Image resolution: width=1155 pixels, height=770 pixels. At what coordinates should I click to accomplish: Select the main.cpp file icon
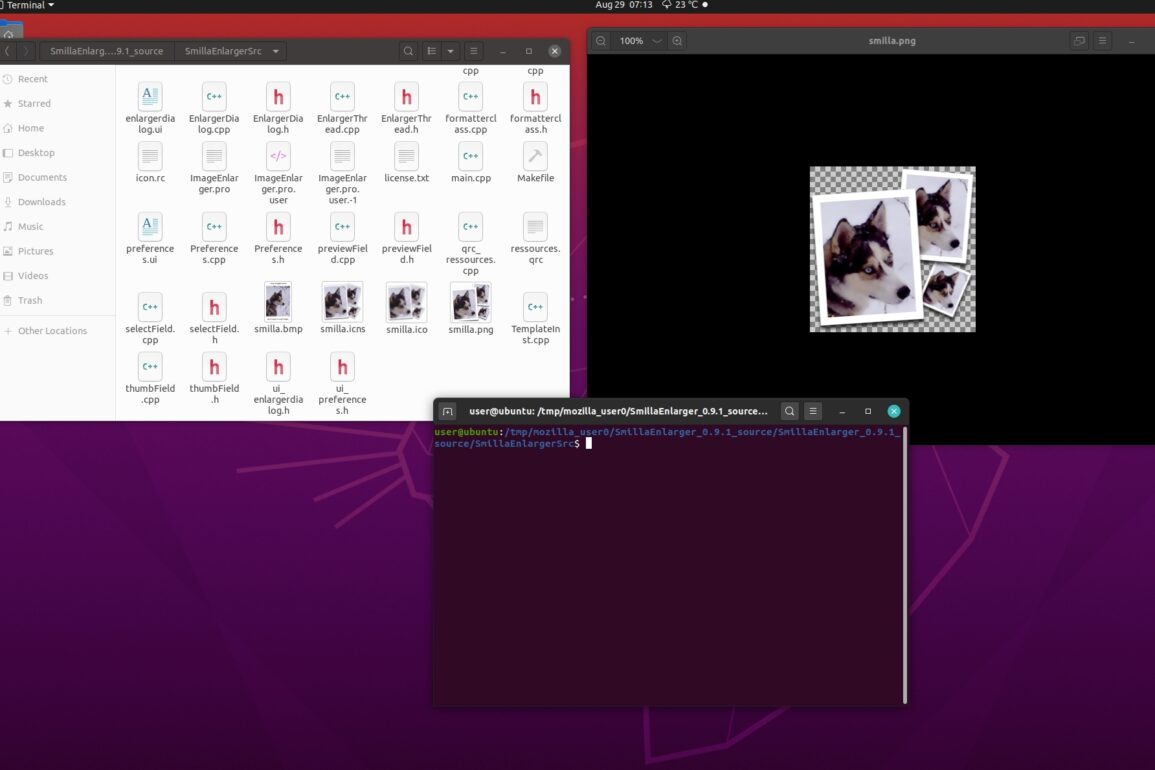coord(471,157)
